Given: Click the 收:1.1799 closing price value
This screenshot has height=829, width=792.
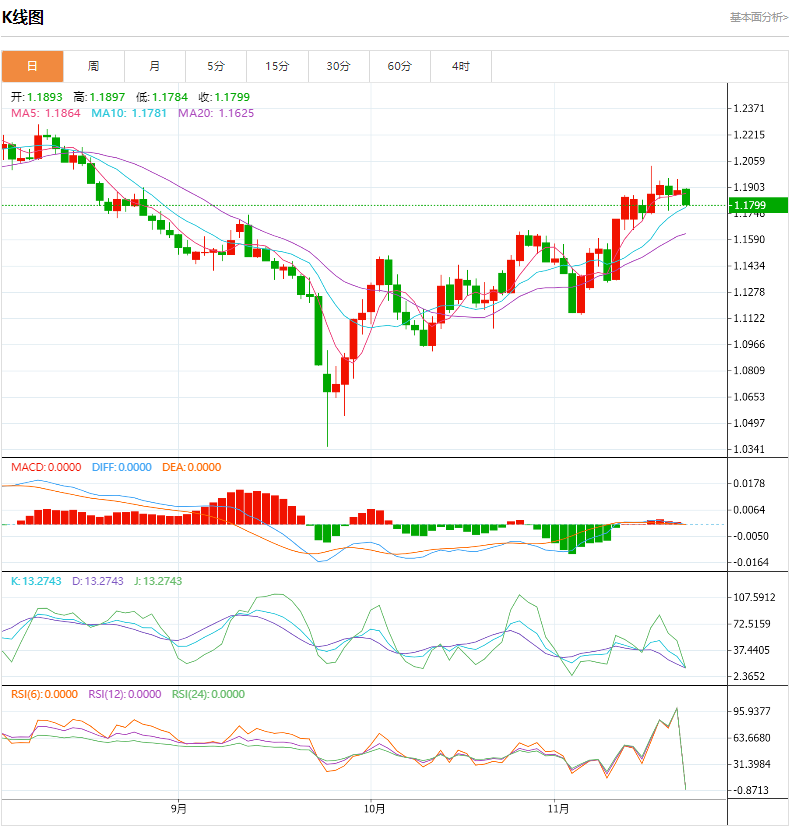Looking at the screenshot, I should (x=224, y=97).
